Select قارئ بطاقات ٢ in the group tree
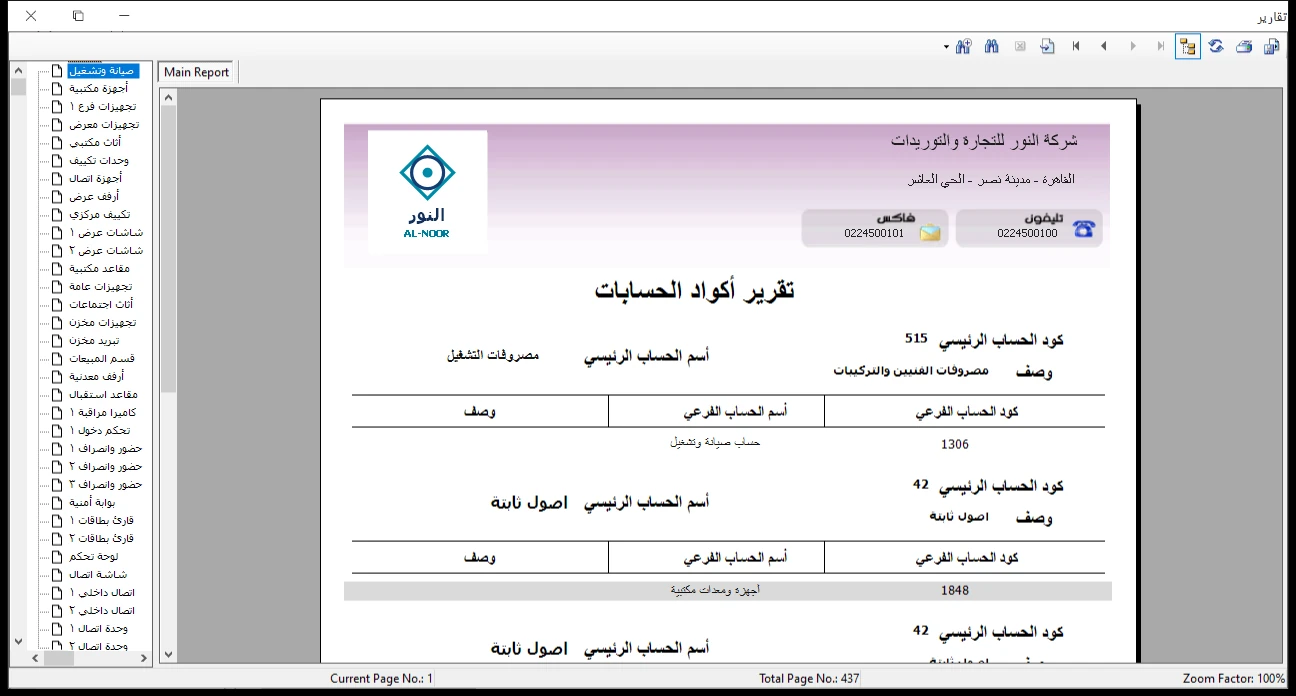 (x=102, y=539)
